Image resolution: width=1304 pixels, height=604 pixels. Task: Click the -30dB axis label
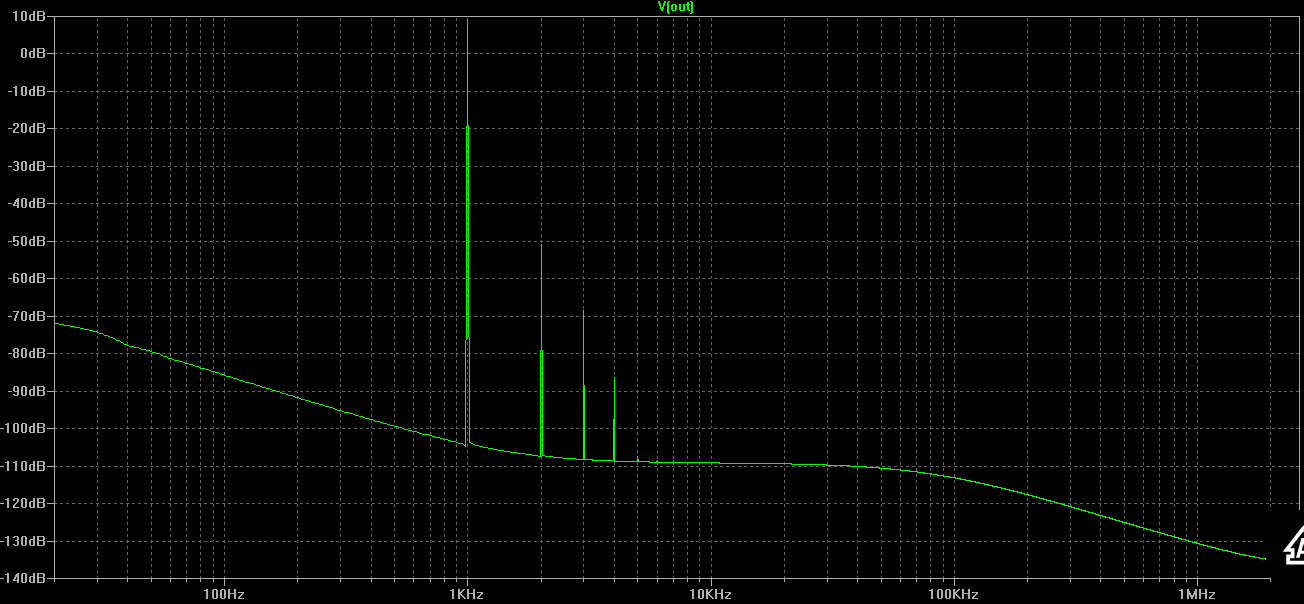click(29, 165)
